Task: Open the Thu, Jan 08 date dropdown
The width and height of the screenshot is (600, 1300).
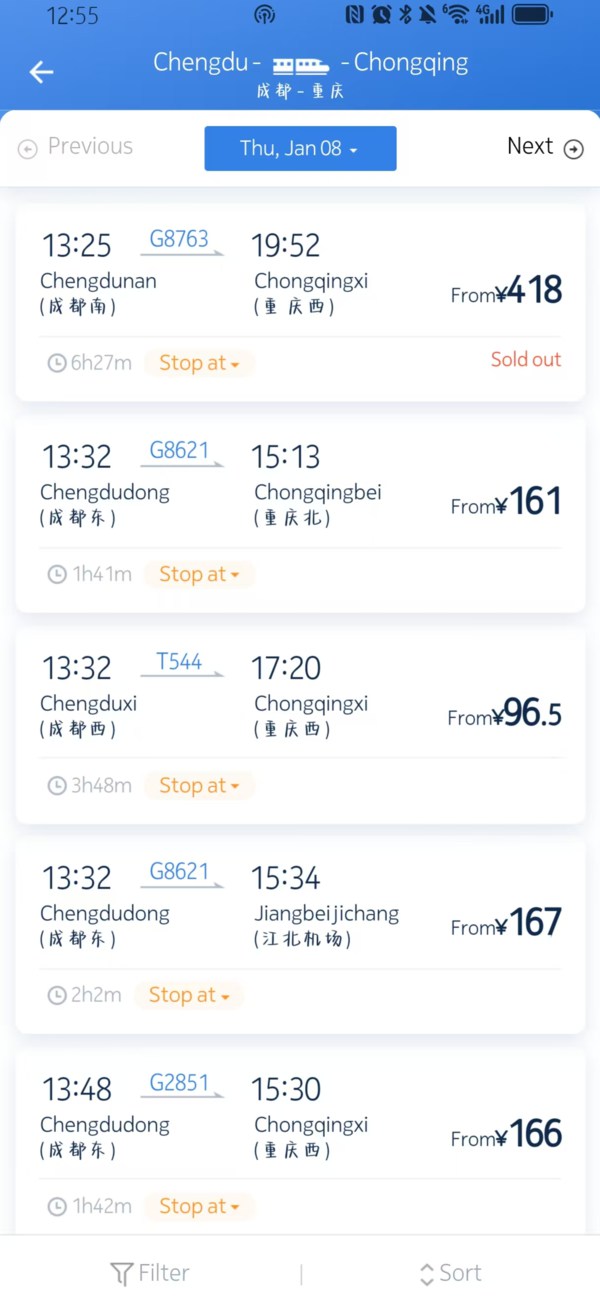Action: point(300,148)
